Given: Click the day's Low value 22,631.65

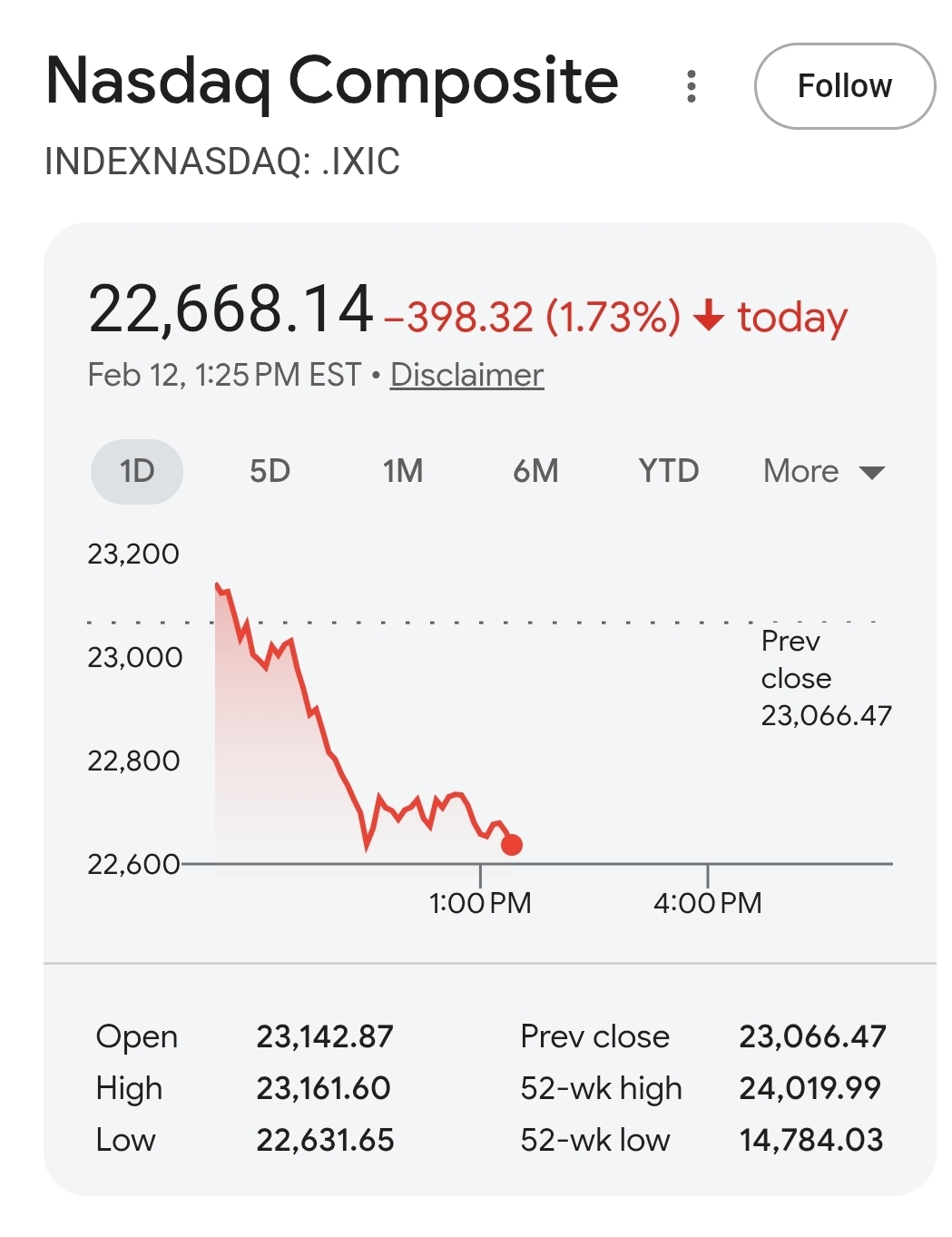Looking at the screenshot, I should point(325,1140).
